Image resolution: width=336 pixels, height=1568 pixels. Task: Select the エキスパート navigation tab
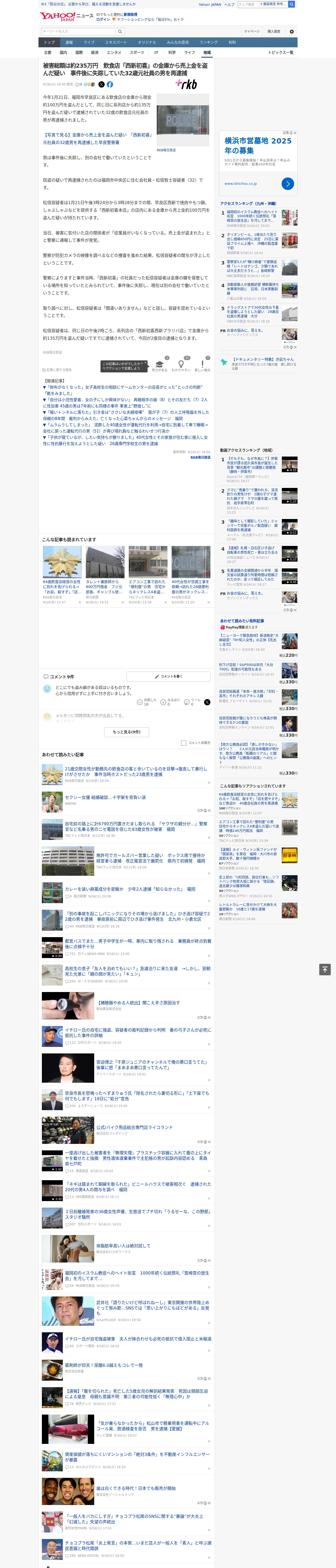point(116,43)
